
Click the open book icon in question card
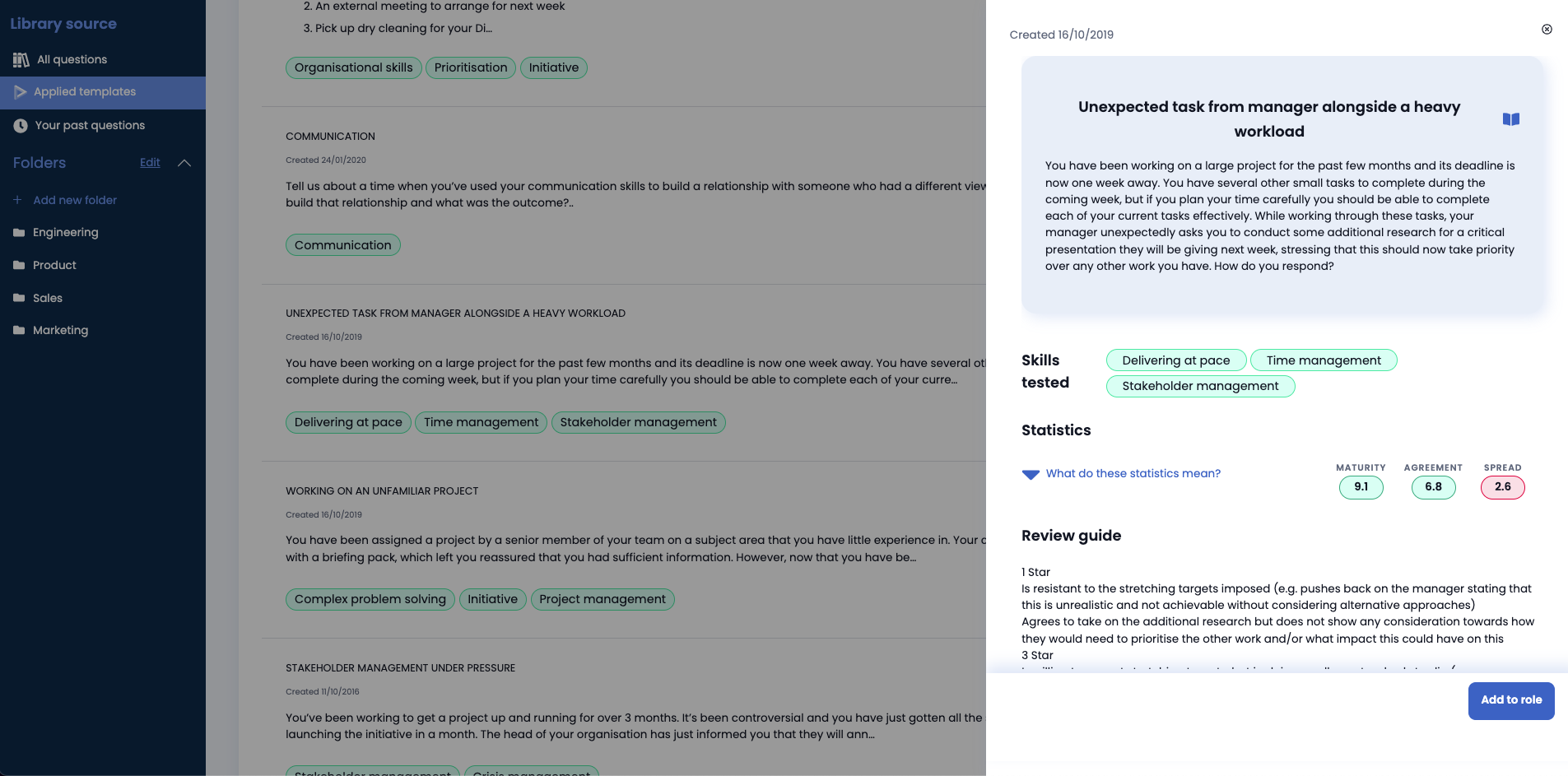click(x=1510, y=119)
